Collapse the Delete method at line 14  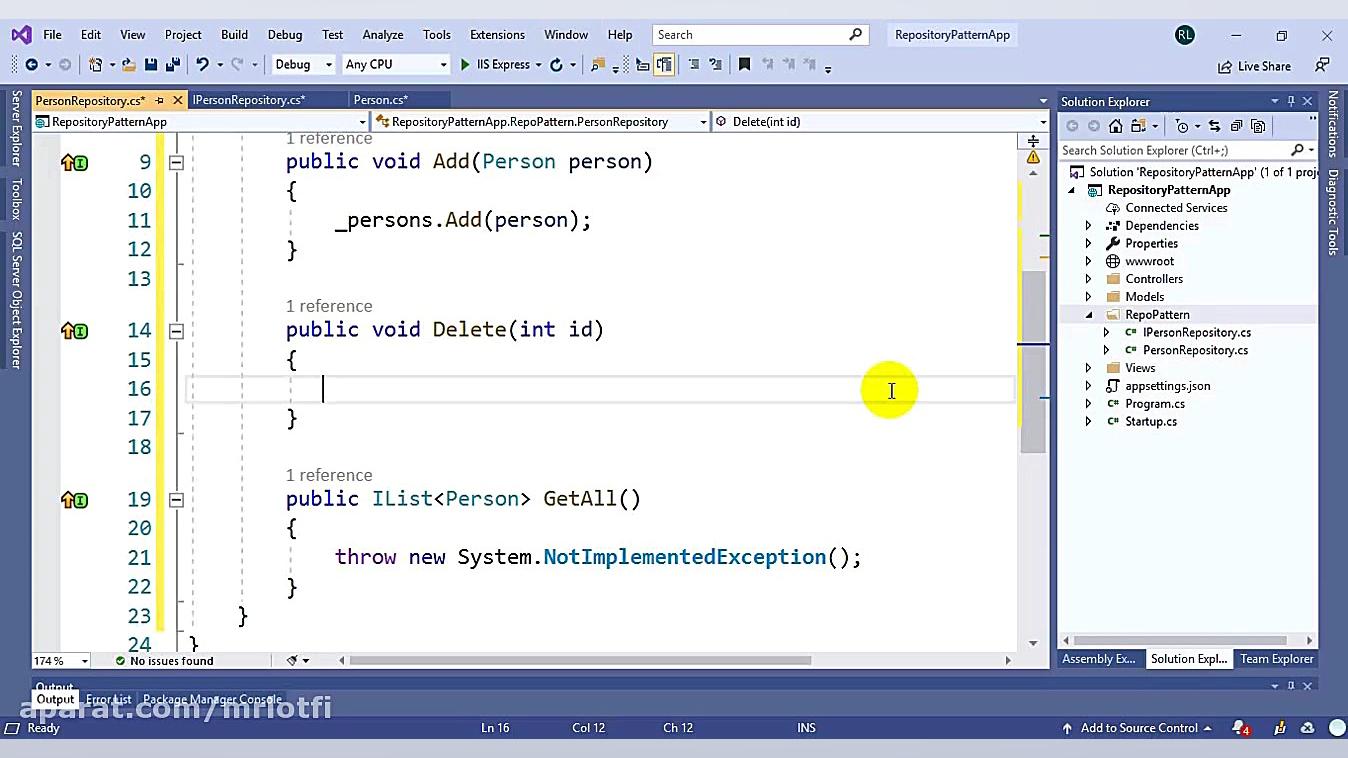(x=176, y=330)
